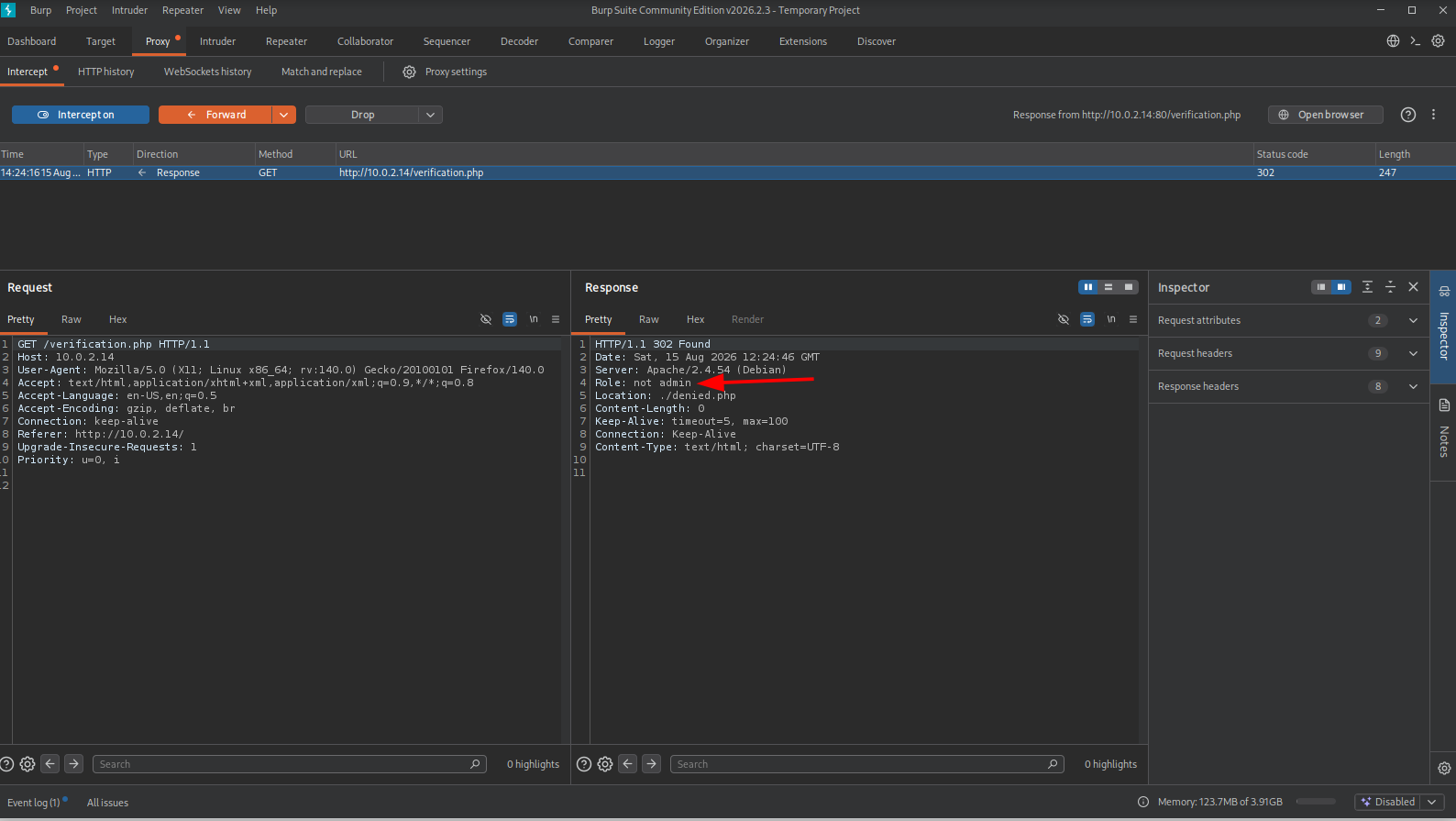Switch to the WebSockets history tab
This screenshot has width=1456, height=821.
coord(207,72)
